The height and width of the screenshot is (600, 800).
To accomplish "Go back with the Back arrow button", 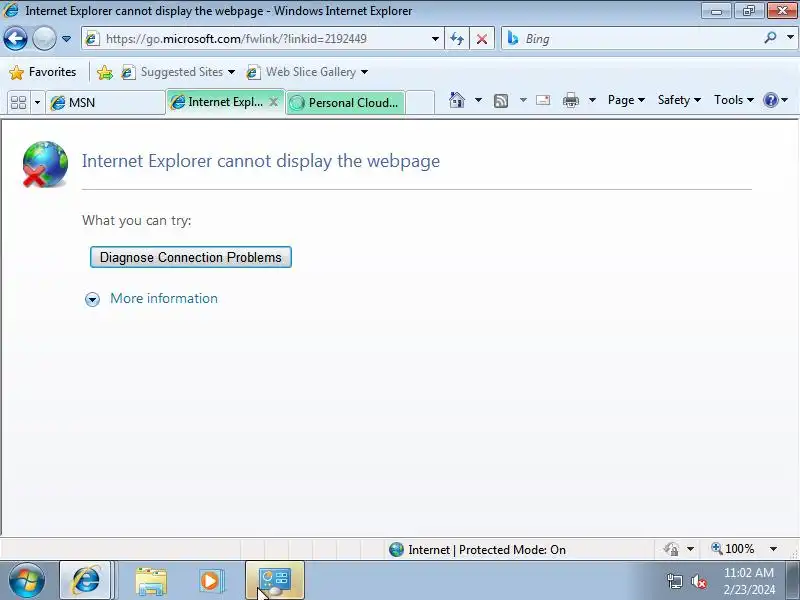I will tap(15, 38).
